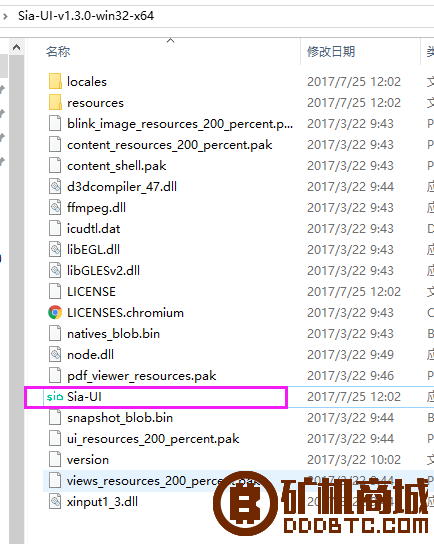Click the locales folder icon
434x544 pixels.
[x=55, y=82]
